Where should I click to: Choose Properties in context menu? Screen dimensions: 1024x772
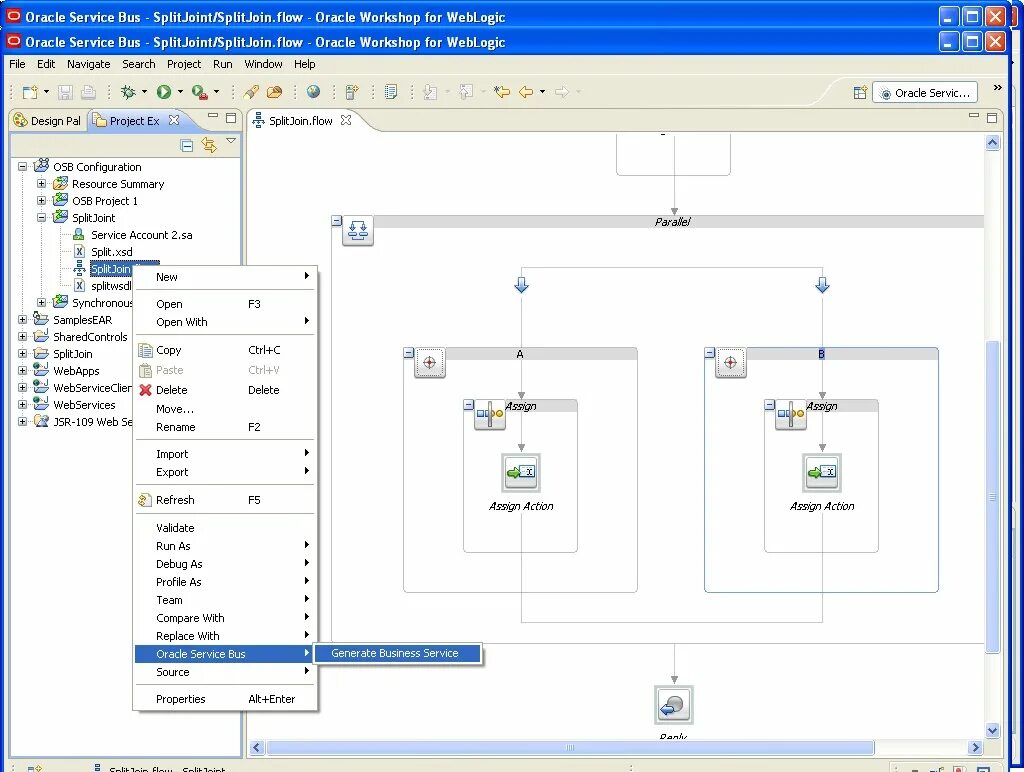tap(224, 699)
